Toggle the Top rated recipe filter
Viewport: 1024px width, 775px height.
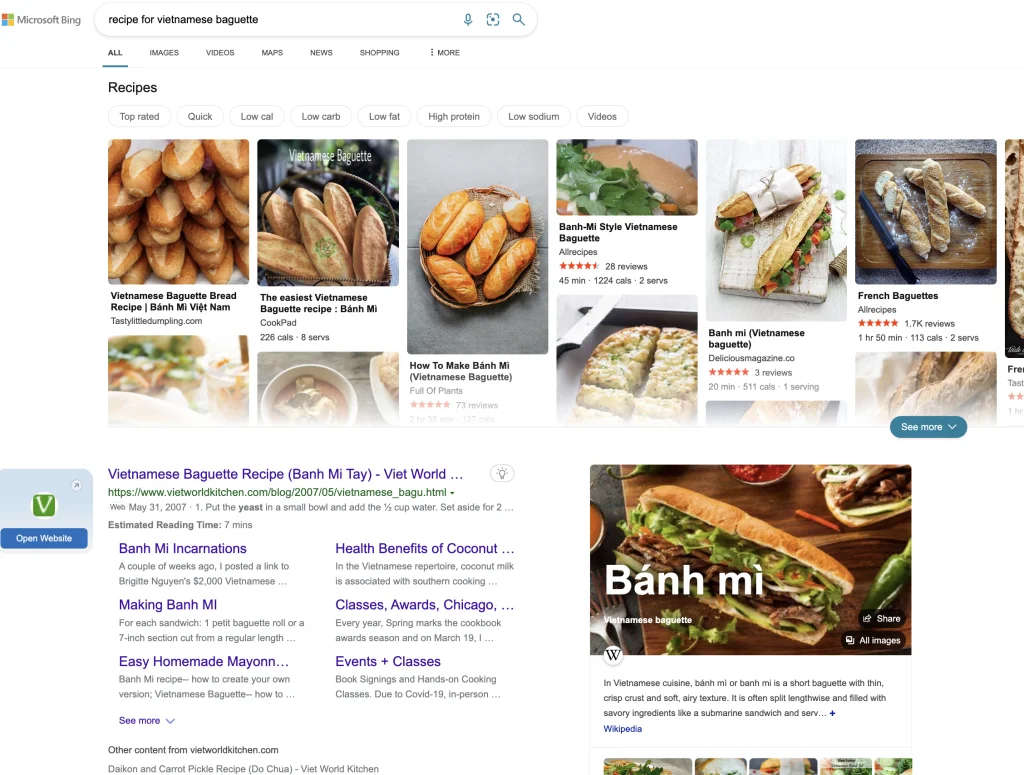click(139, 116)
